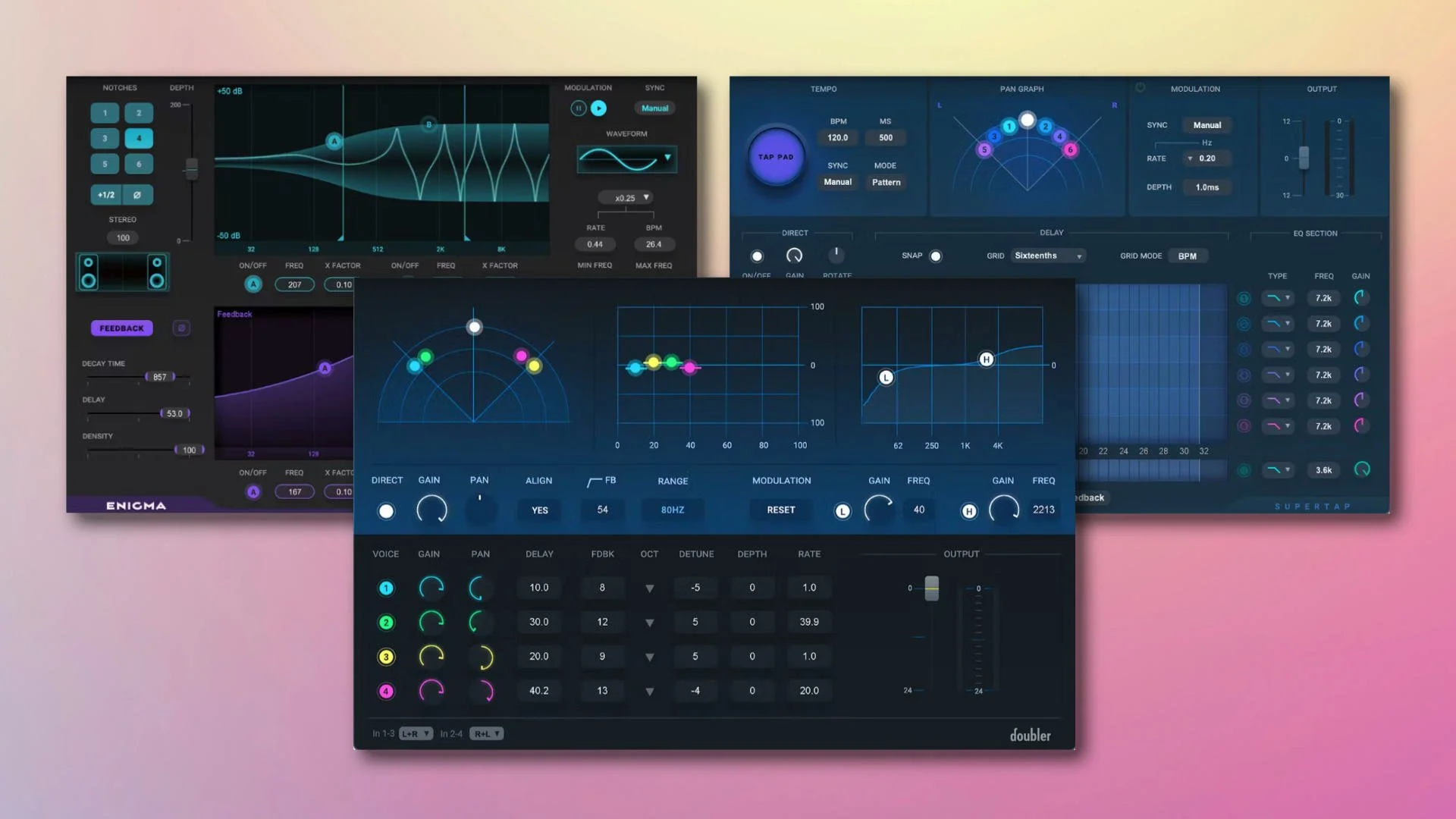This screenshot has height=819, width=1456.
Task: Click the Modulation RESET button in Doubler
Action: coord(780,510)
